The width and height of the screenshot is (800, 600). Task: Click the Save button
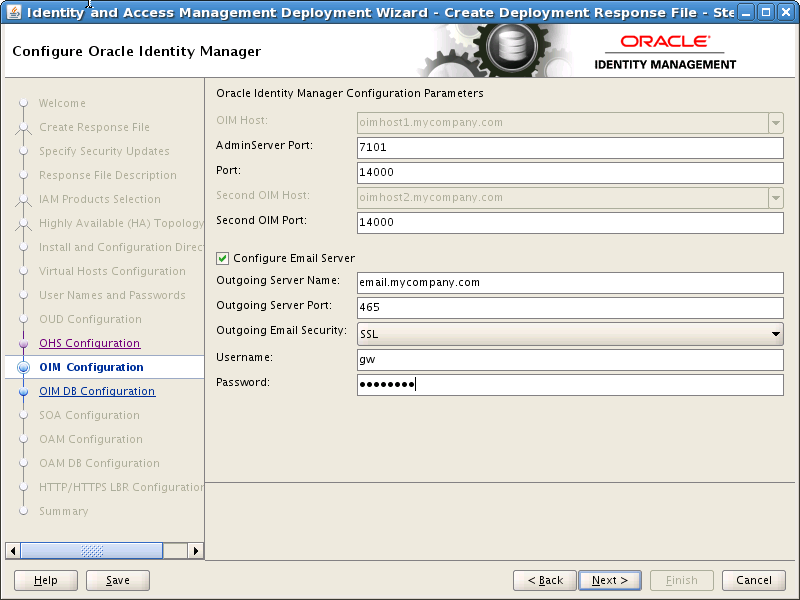(x=118, y=580)
